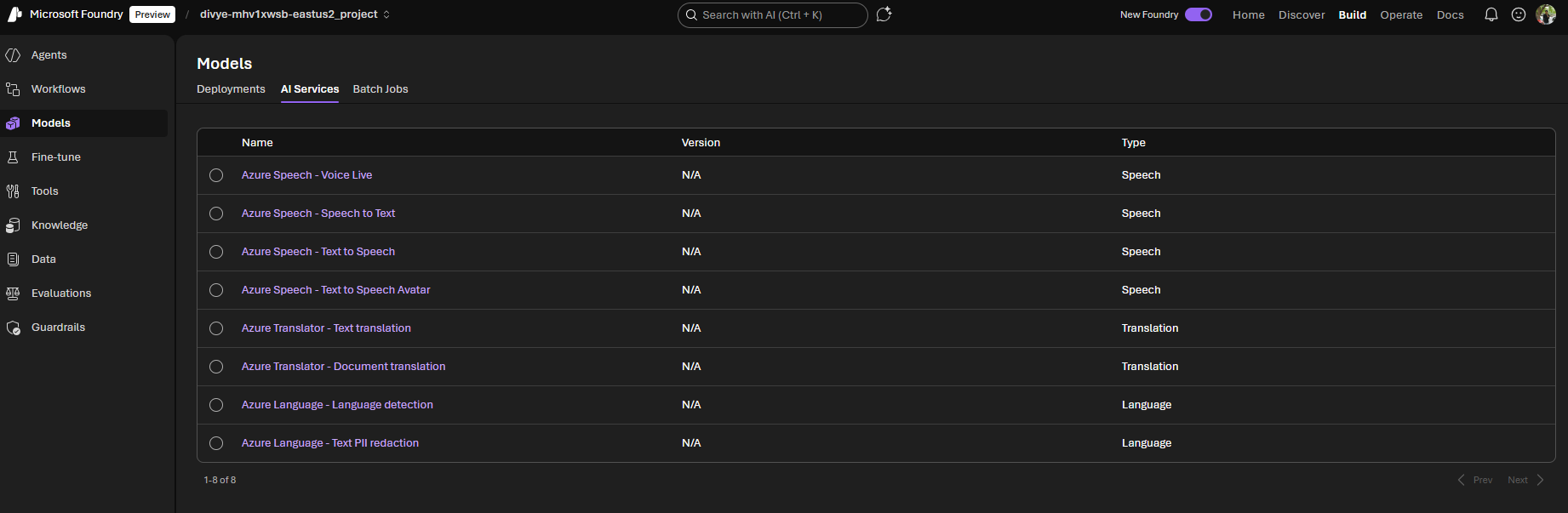Image resolution: width=1568 pixels, height=513 pixels.
Task: Click the Prev pagination button
Action: [1474, 480]
